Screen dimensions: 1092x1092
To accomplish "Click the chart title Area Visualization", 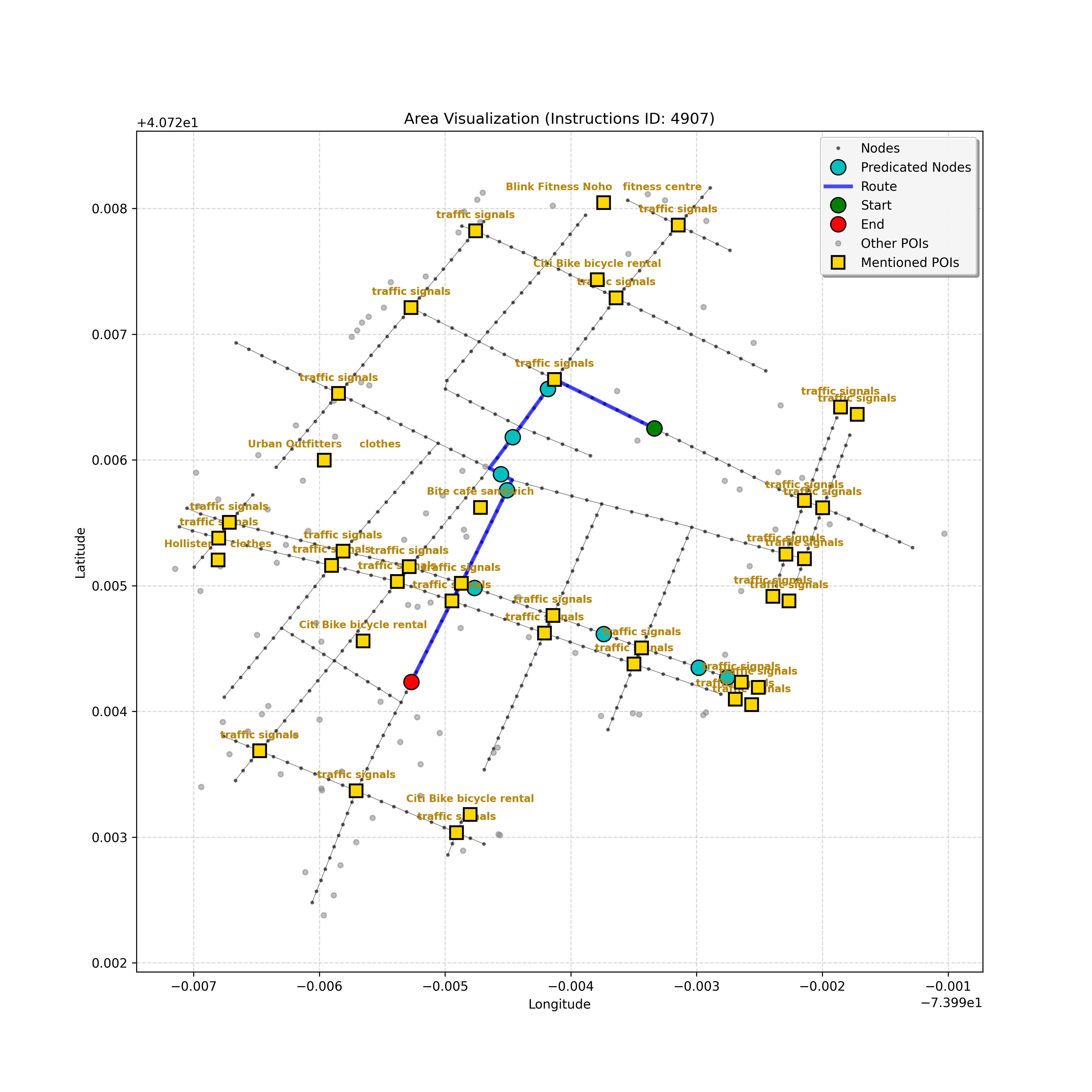I will [x=559, y=119].
